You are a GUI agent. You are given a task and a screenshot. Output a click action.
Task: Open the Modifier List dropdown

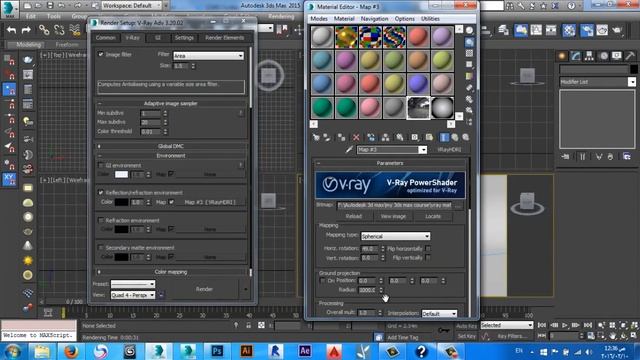point(598,82)
